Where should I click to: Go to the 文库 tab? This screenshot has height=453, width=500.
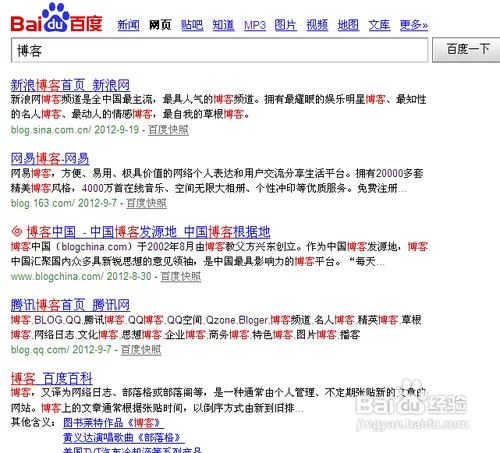[379, 25]
